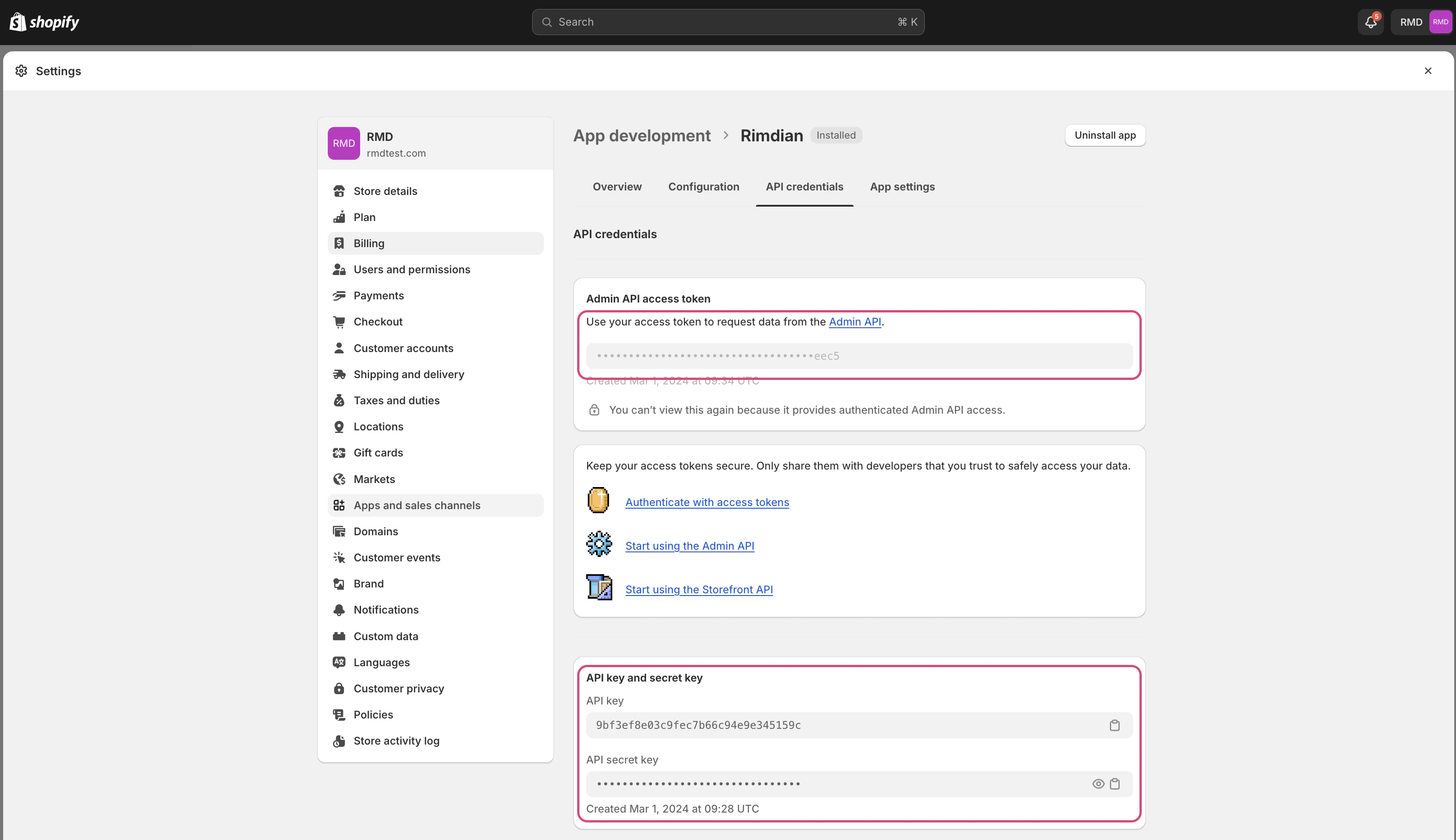
Task: Go to Billing settings
Action: [x=435, y=244]
